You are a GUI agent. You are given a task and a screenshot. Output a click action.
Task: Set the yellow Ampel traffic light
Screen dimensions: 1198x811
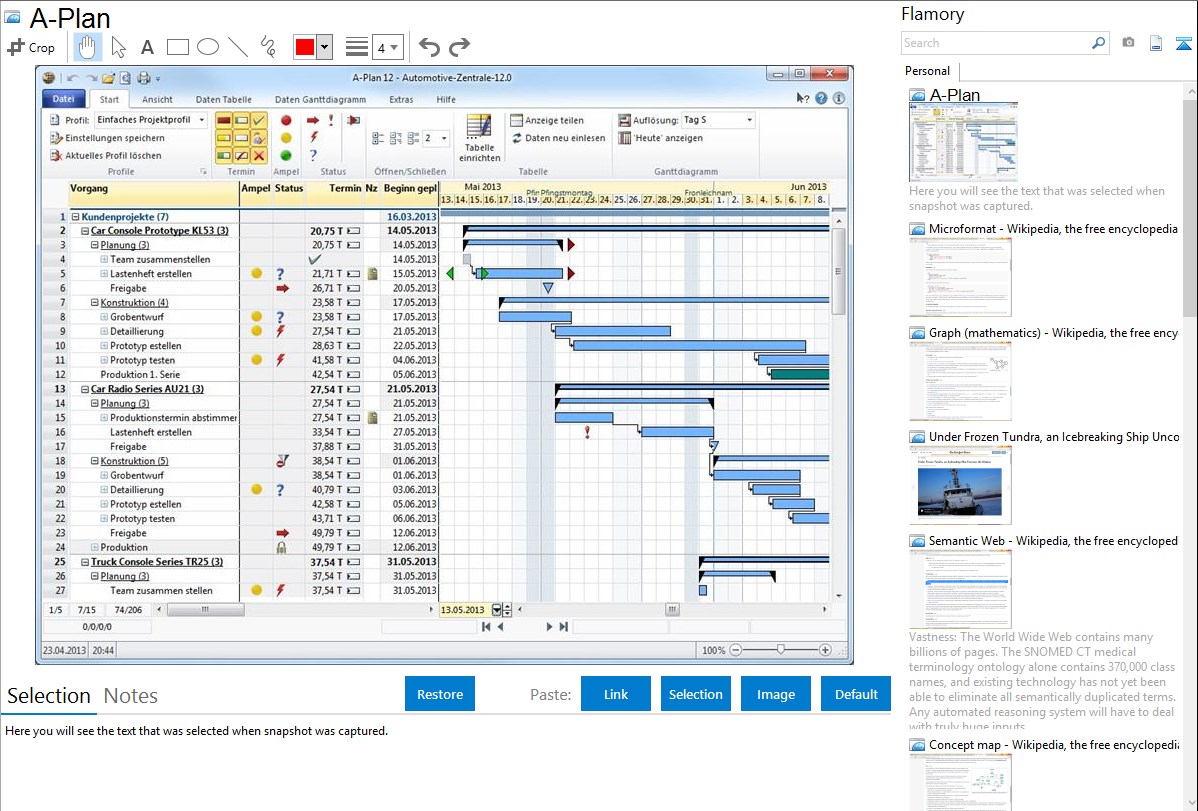click(286, 138)
